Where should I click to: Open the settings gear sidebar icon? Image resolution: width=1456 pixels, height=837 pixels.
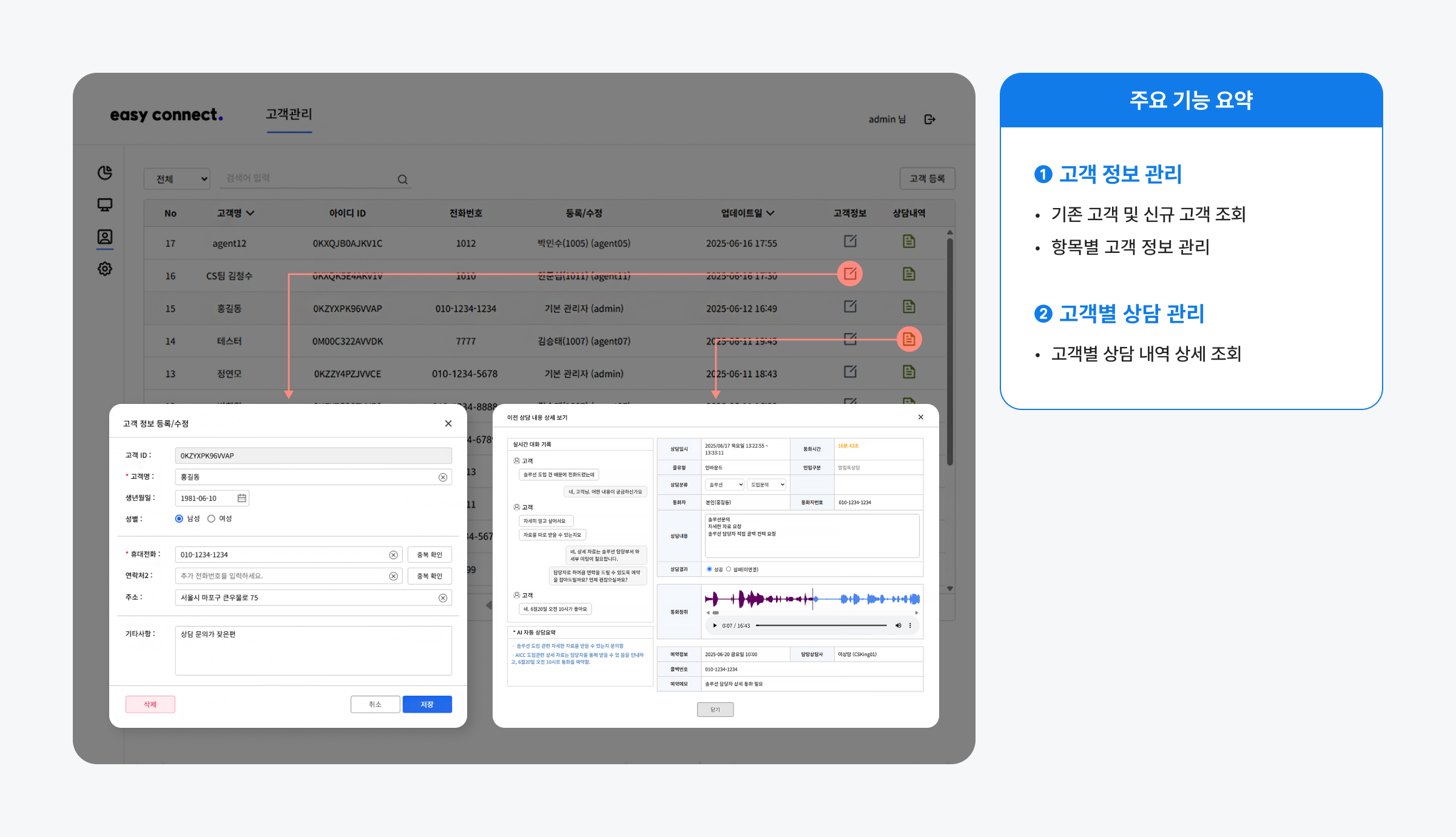[x=105, y=269]
